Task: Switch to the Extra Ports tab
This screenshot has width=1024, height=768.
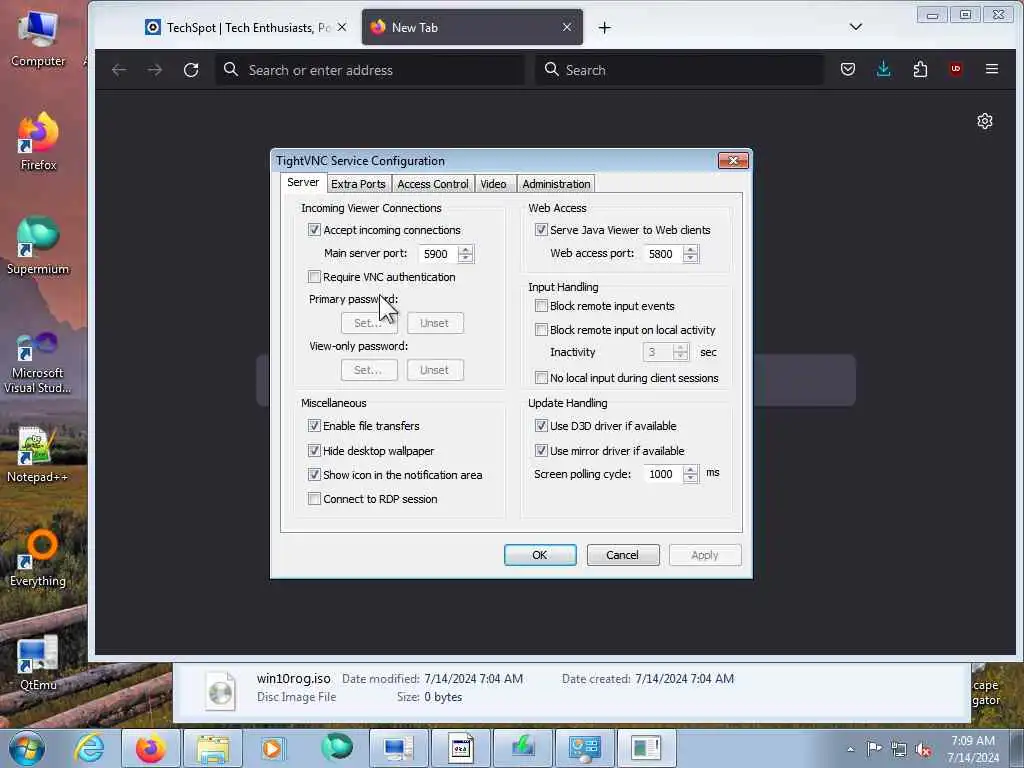Action: [358, 184]
